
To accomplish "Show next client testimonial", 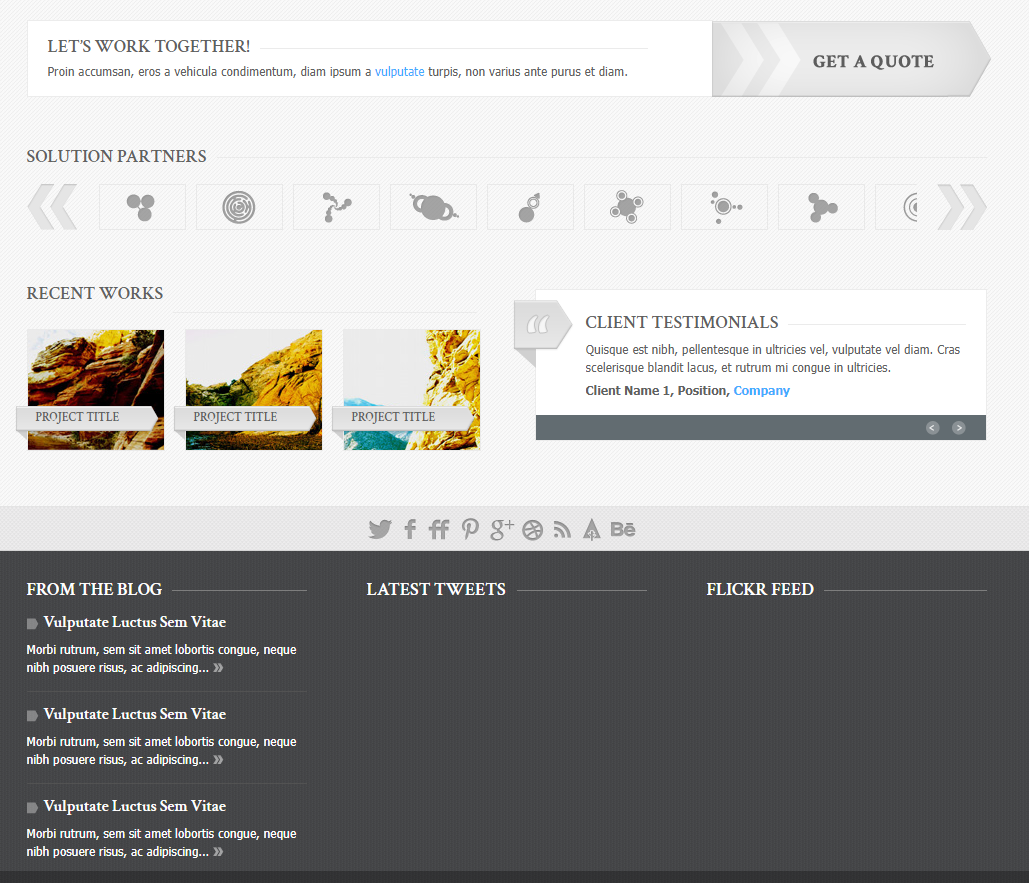I will (959, 428).
